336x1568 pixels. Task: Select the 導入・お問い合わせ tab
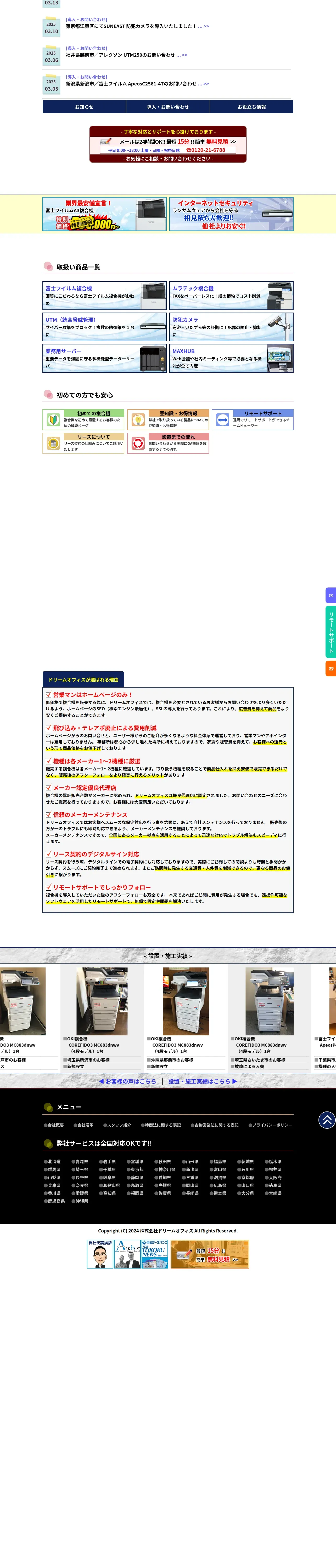point(168,107)
